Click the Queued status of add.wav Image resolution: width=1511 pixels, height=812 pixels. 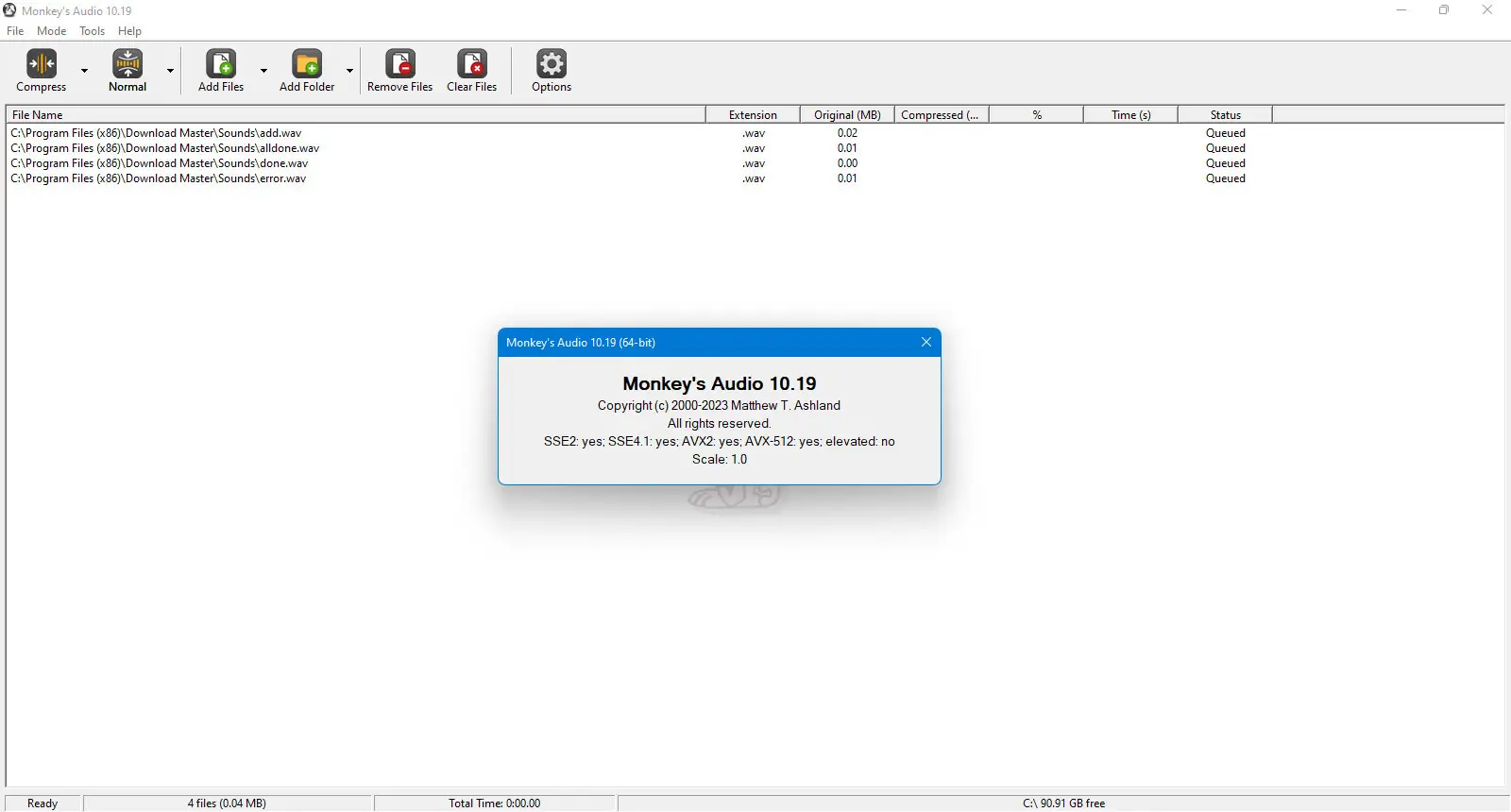tap(1226, 133)
